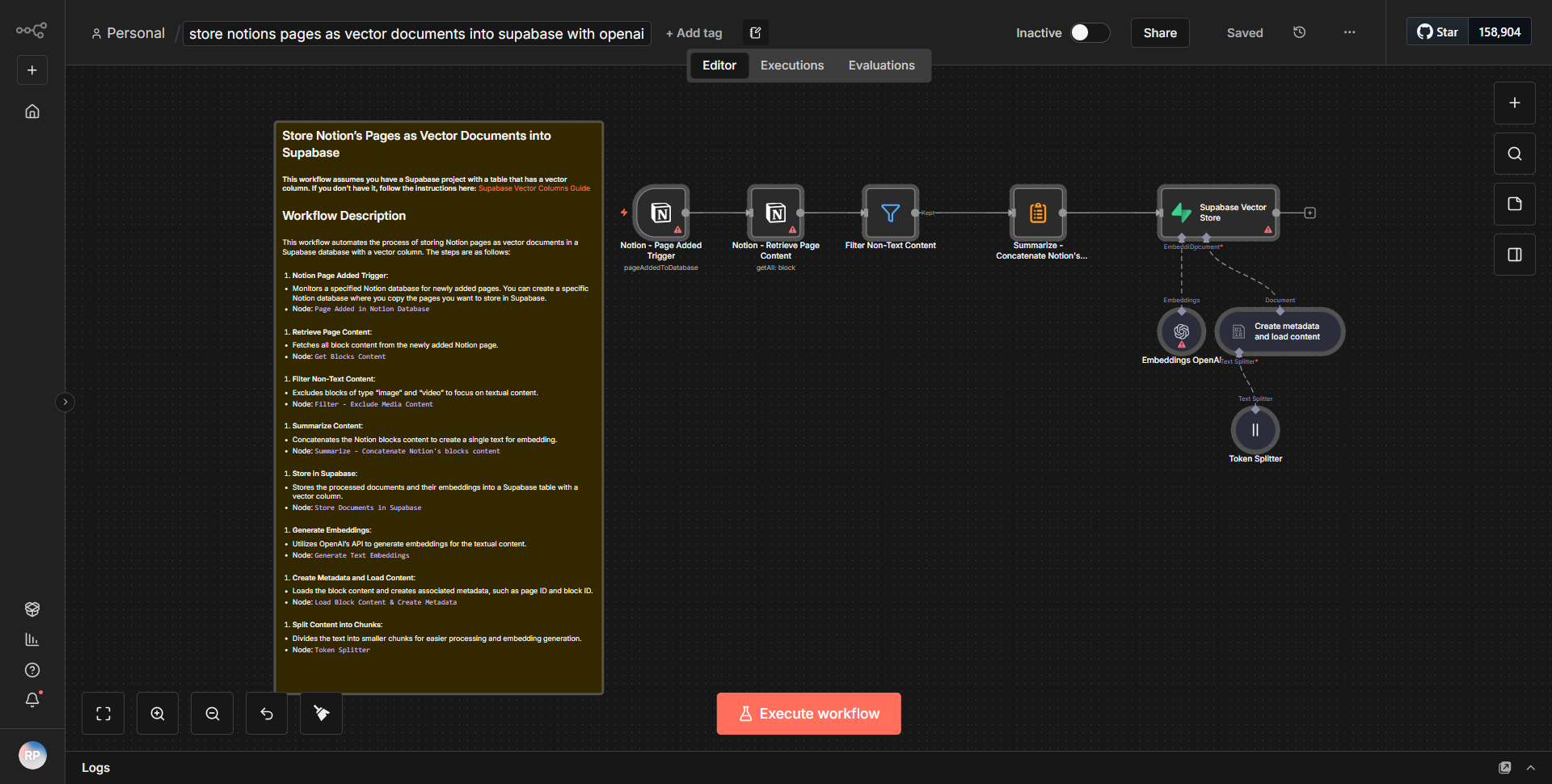Select the Summarize - Concatenate Notion's node
The width and height of the screenshot is (1552, 784).
click(1038, 213)
